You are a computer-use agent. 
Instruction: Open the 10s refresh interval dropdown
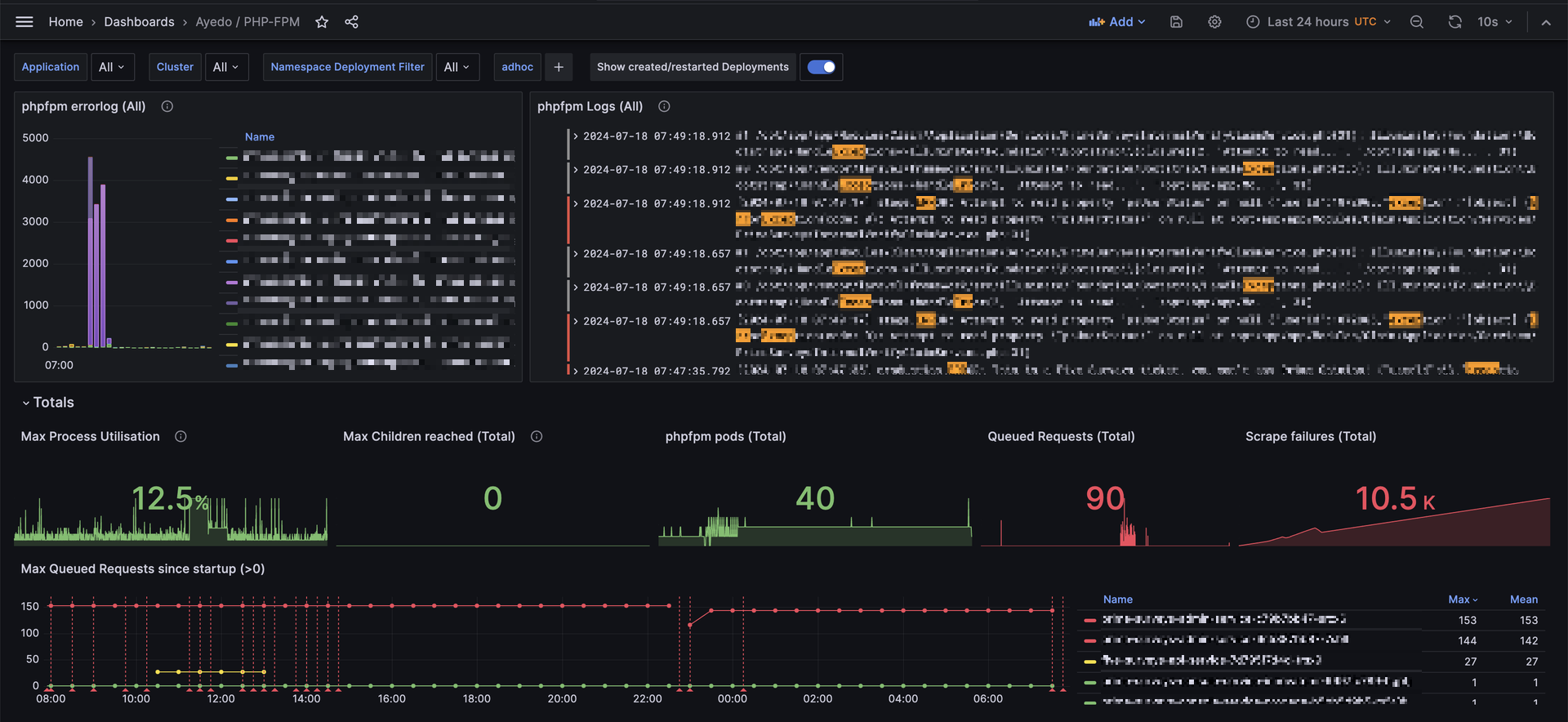point(1494,22)
